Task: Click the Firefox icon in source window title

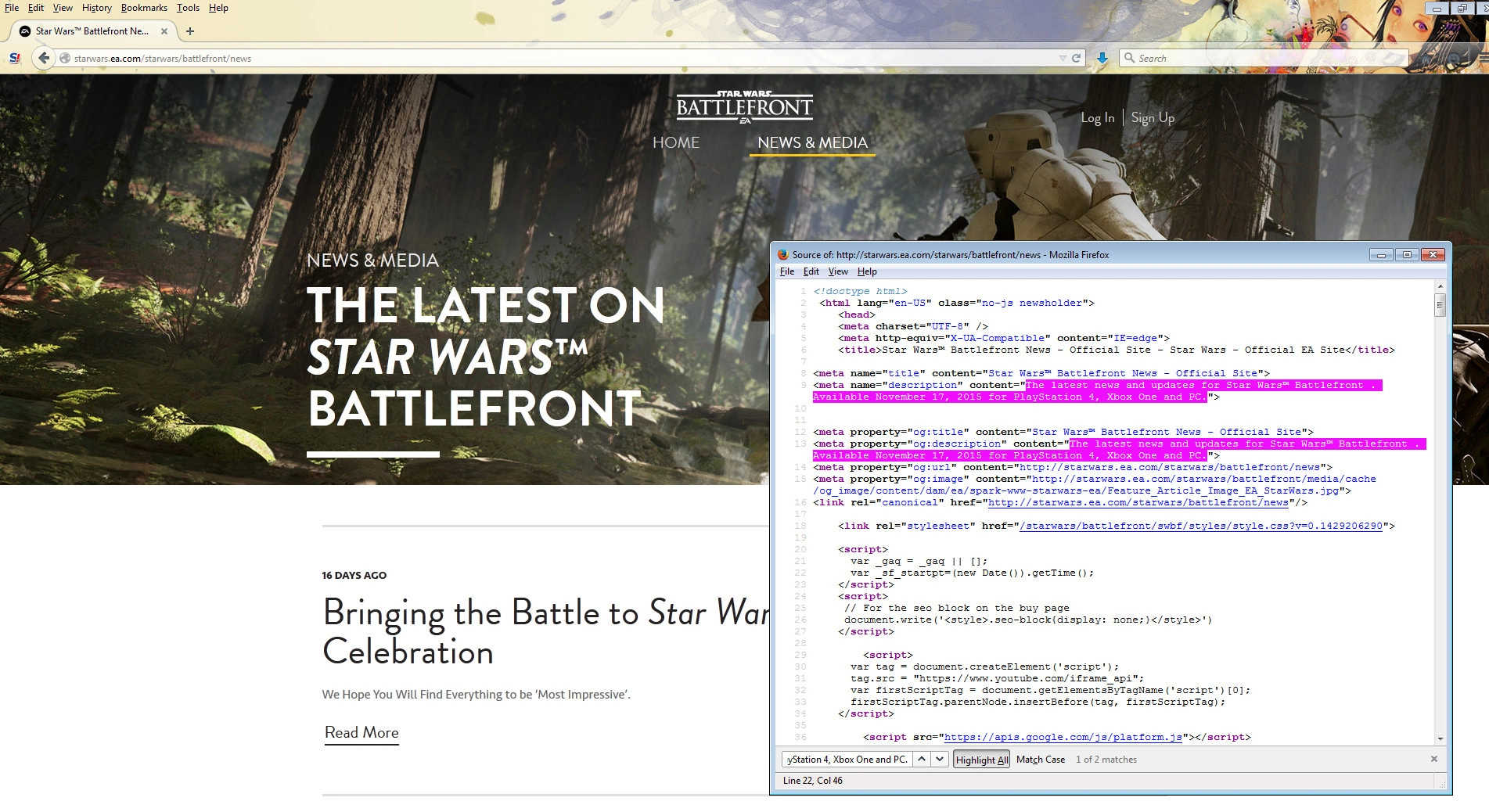Action: pos(782,254)
